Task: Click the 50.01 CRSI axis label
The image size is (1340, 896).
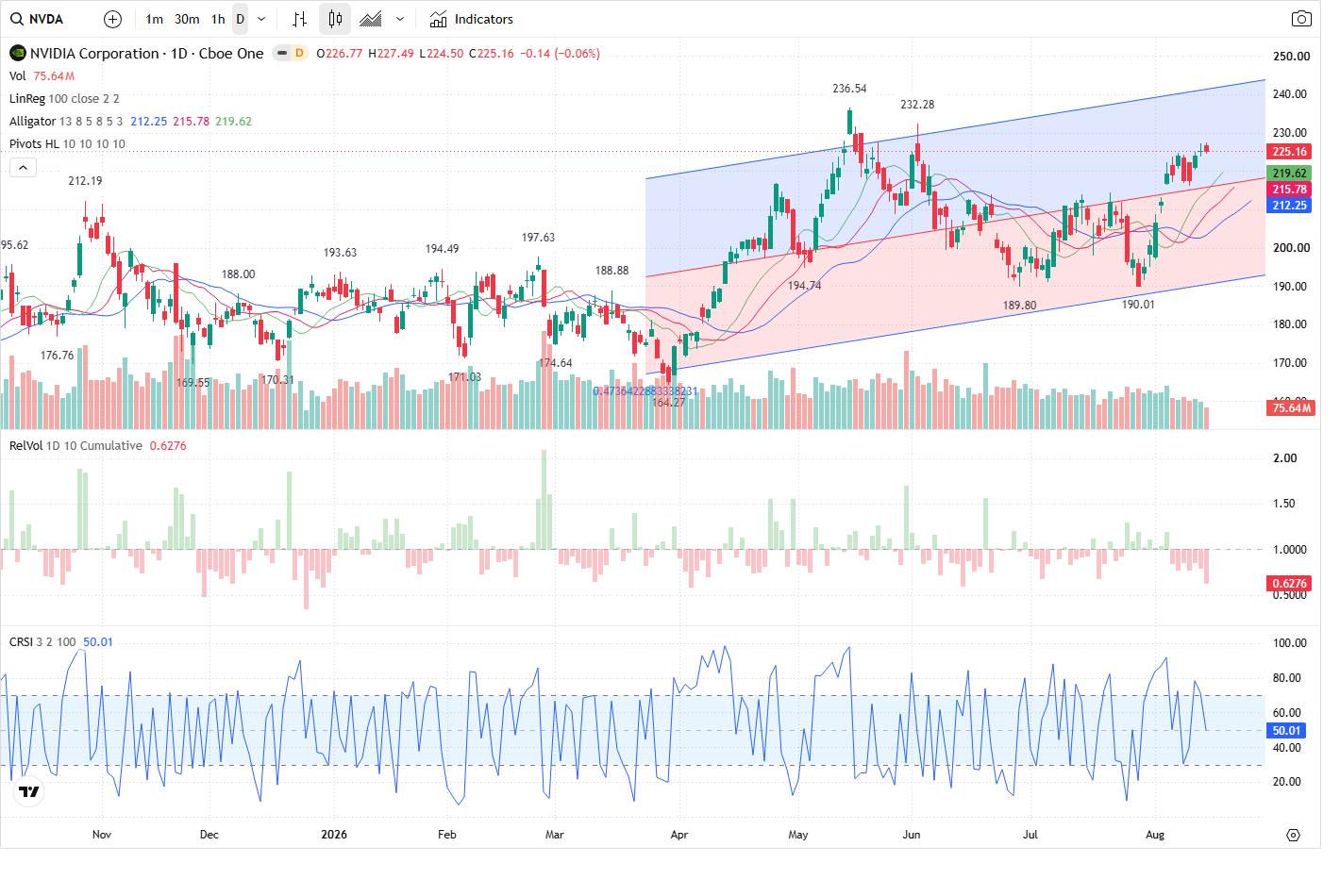Action: coord(1286,730)
